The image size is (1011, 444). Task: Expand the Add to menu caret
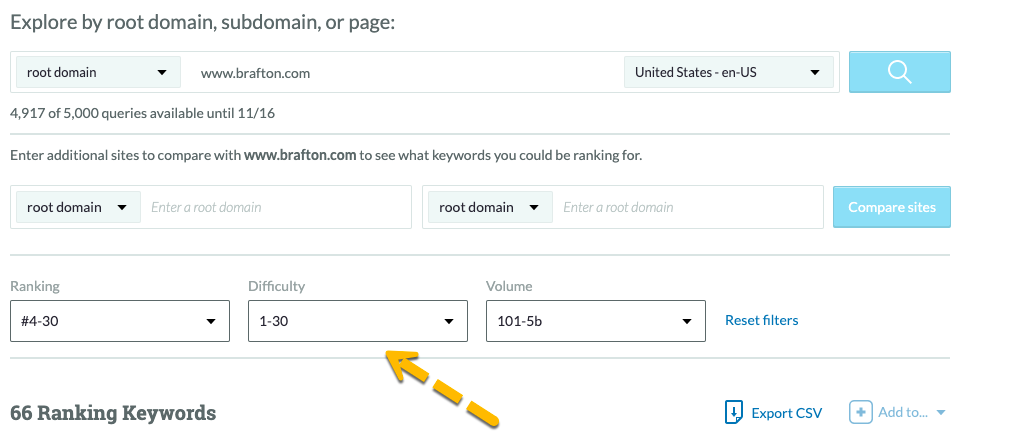click(941, 412)
